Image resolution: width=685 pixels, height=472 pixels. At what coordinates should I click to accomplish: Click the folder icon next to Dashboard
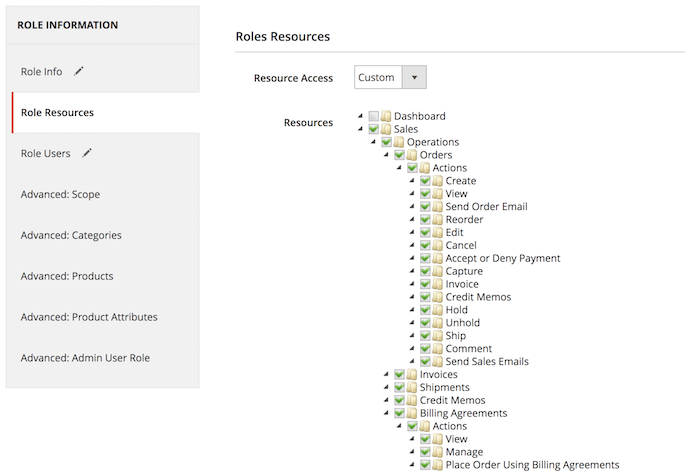coord(386,116)
